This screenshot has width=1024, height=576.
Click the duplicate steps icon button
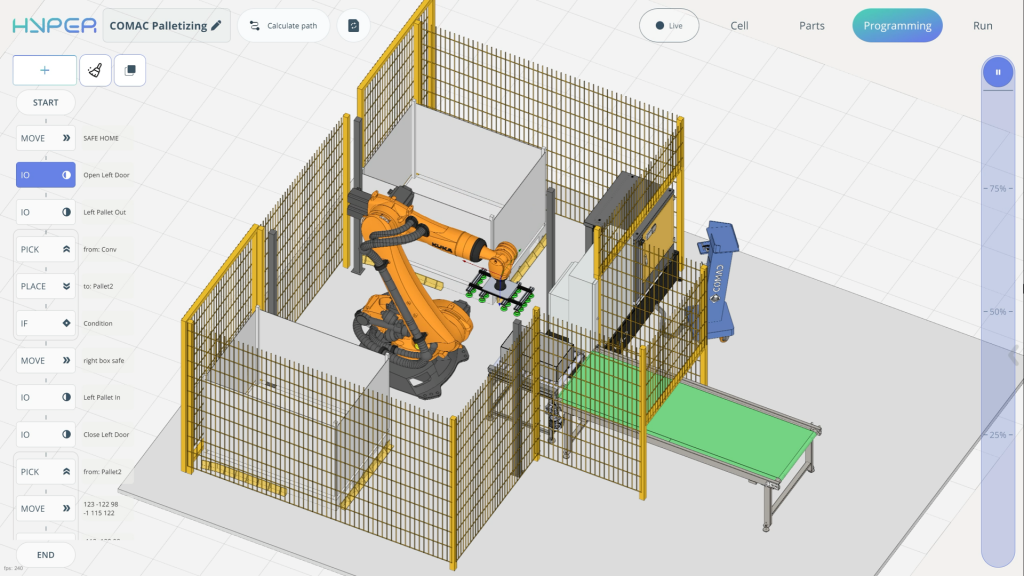point(130,70)
